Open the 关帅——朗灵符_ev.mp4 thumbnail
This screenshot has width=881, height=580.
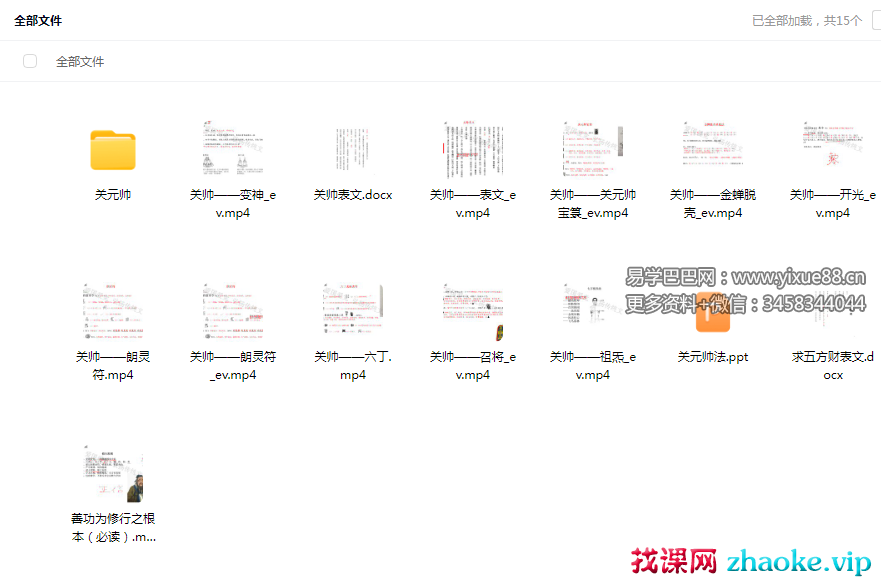[233, 312]
